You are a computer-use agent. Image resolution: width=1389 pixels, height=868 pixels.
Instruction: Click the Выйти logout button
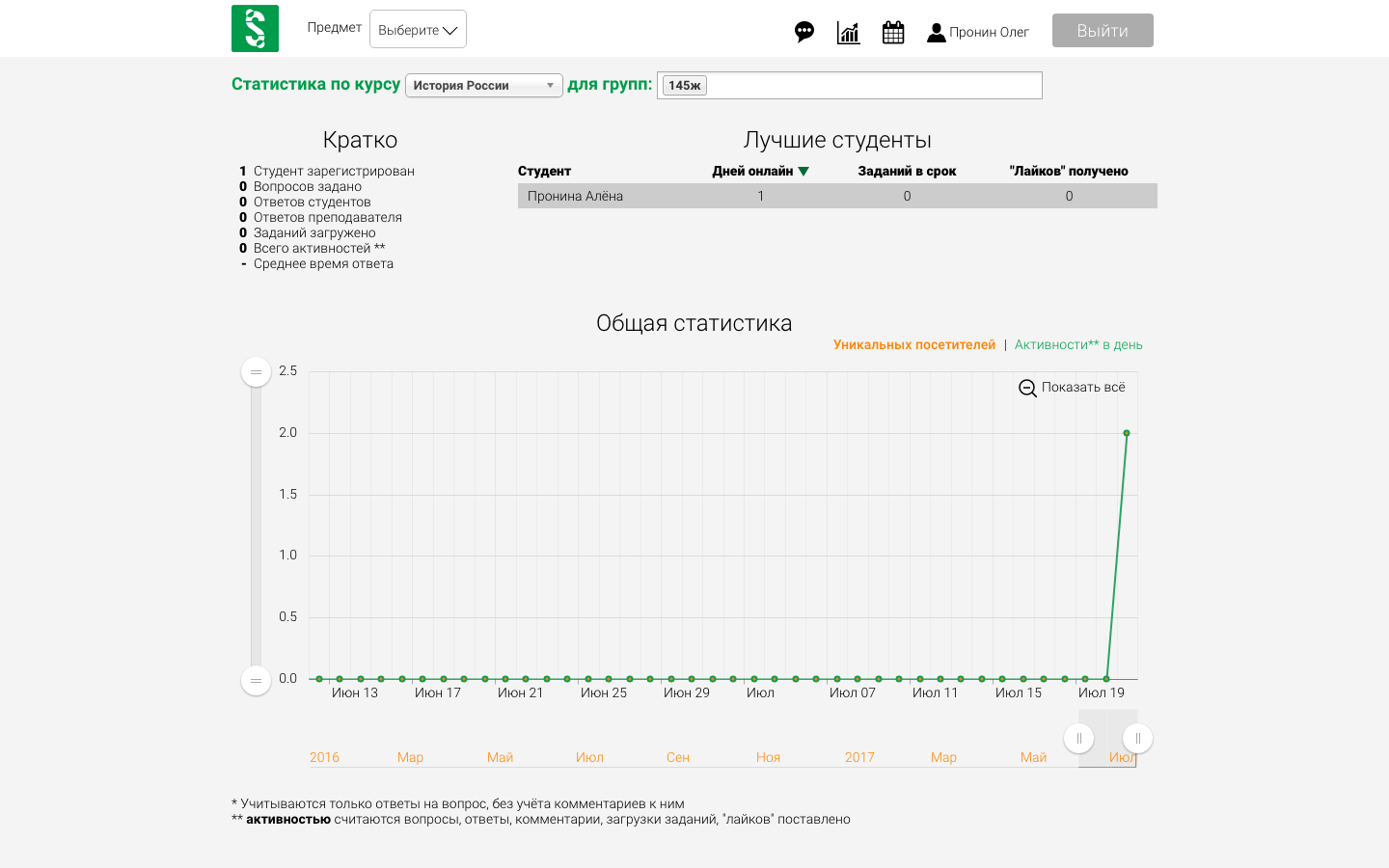(x=1103, y=31)
